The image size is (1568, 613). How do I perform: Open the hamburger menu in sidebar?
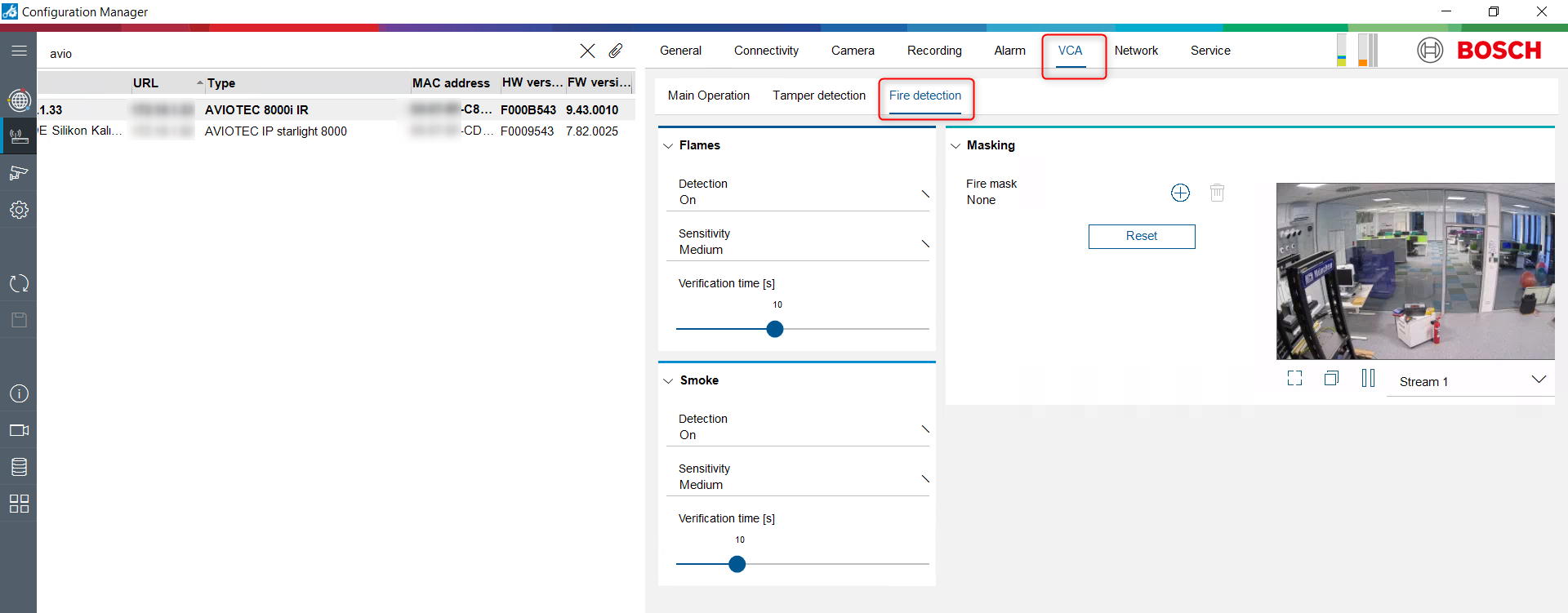point(19,51)
